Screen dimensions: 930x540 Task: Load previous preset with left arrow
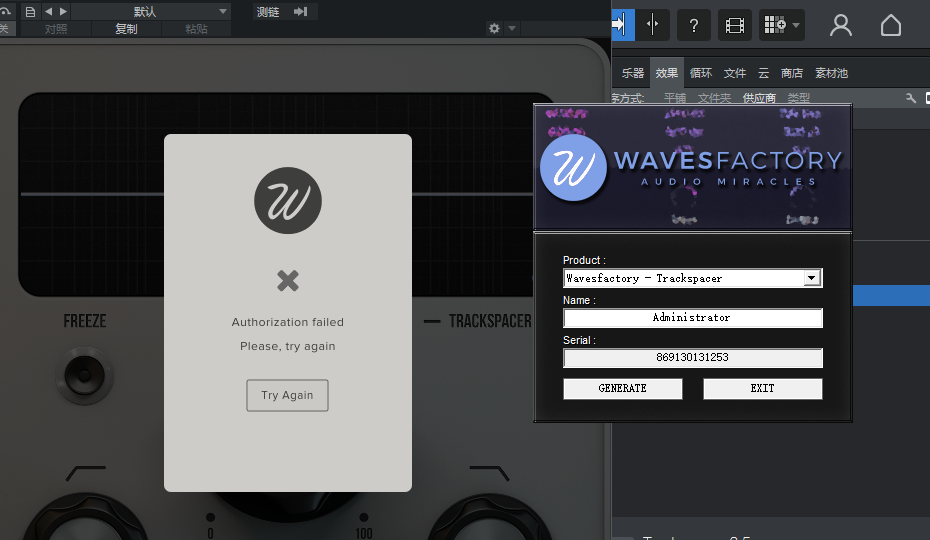click(49, 11)
